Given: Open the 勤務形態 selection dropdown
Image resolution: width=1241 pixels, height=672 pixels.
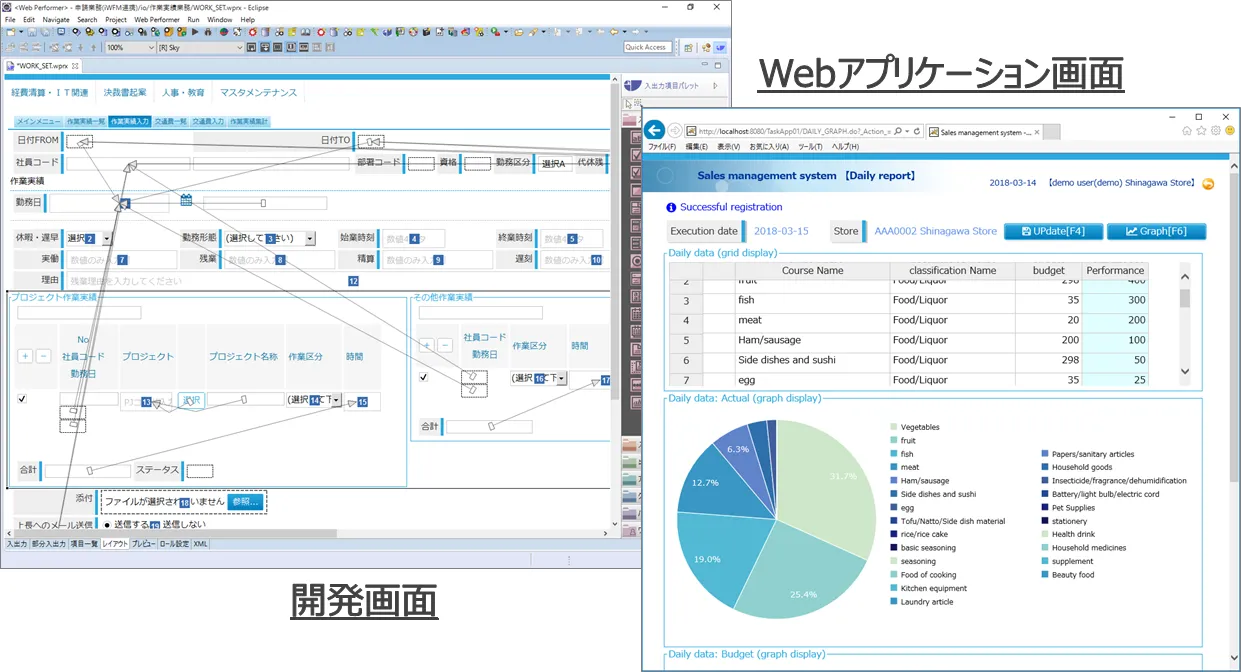Looking at the screenshot, I should point(310,239).
